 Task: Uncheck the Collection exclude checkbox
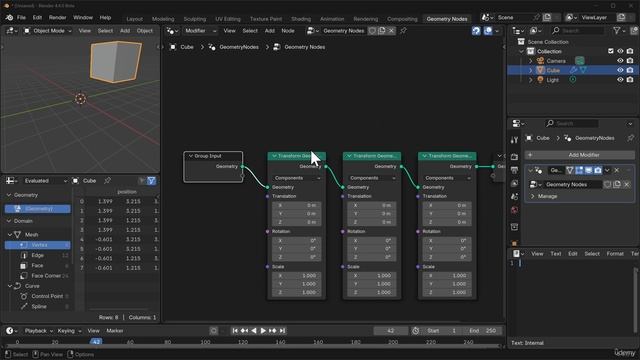pos(611,51)
